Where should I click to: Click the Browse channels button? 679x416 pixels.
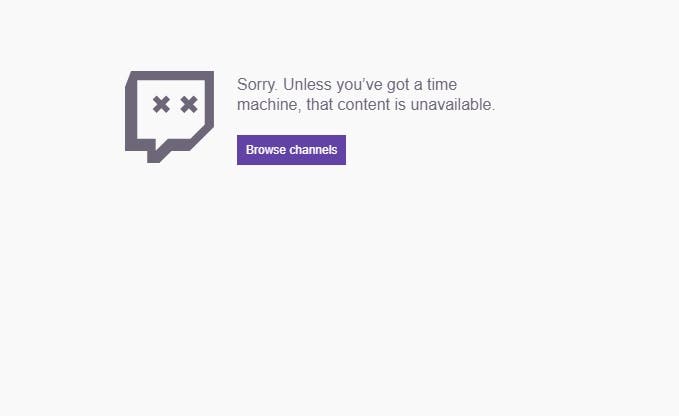(291, 150)
